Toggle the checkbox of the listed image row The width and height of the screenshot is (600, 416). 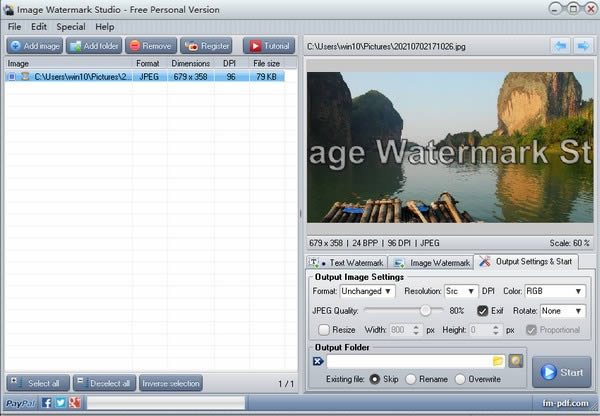[12, 77]
